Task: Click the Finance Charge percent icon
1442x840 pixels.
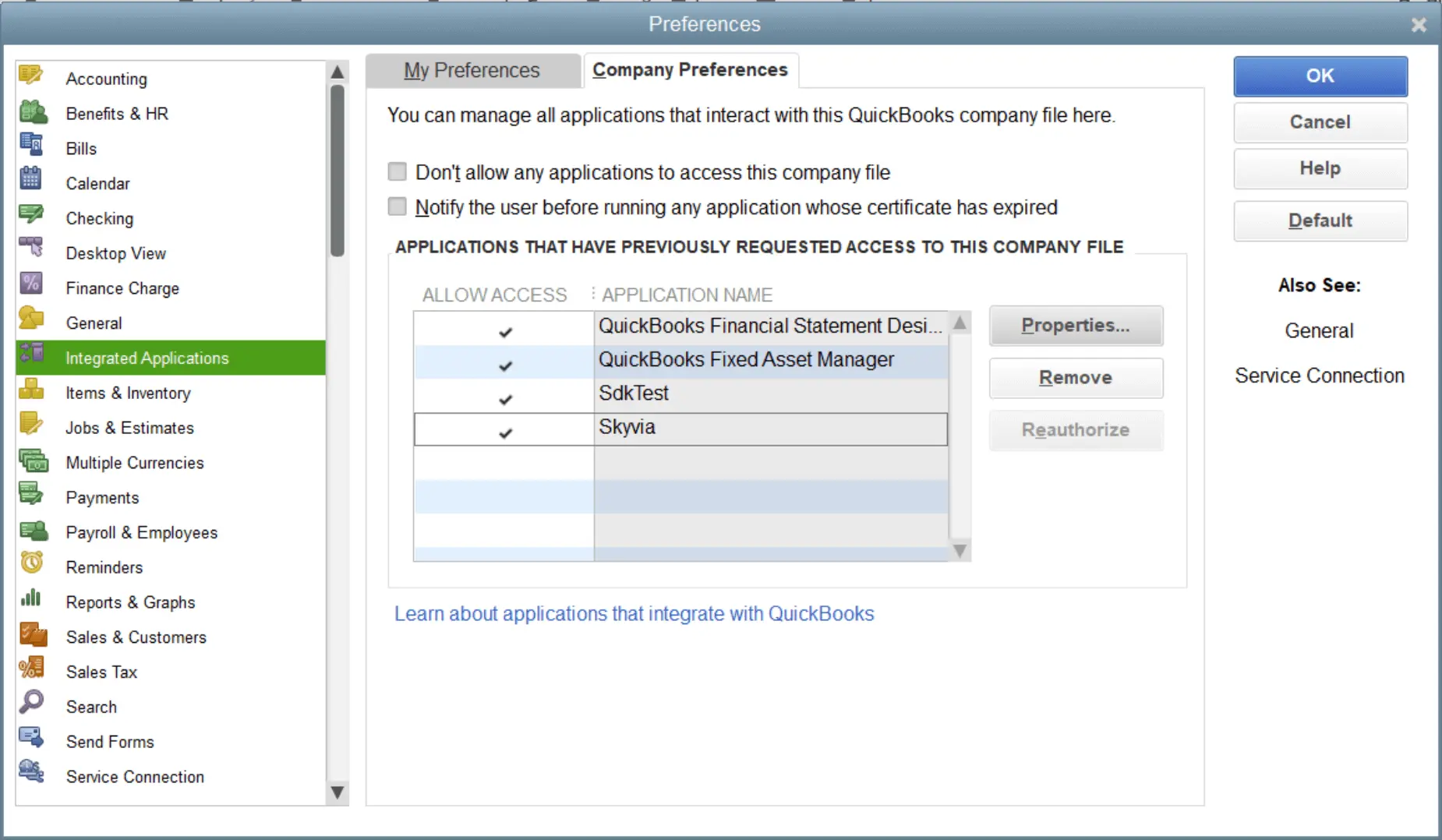Action: point(31,283)
